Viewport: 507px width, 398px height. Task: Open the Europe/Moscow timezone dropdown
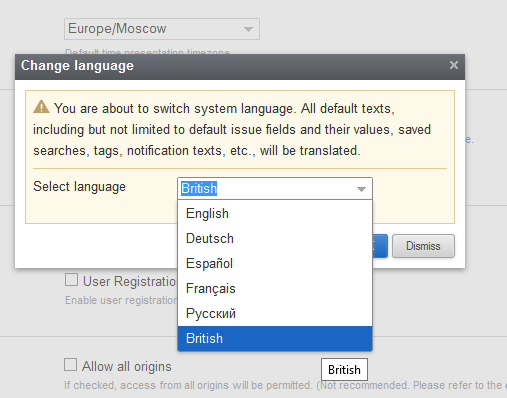(x=162, y=29)
